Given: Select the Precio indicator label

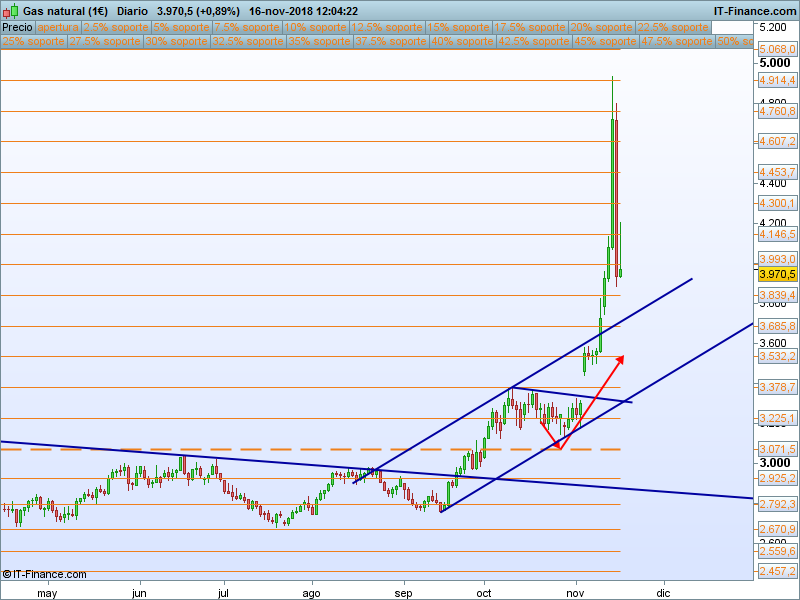Looking at the screenshot, I should click(17, 28).
